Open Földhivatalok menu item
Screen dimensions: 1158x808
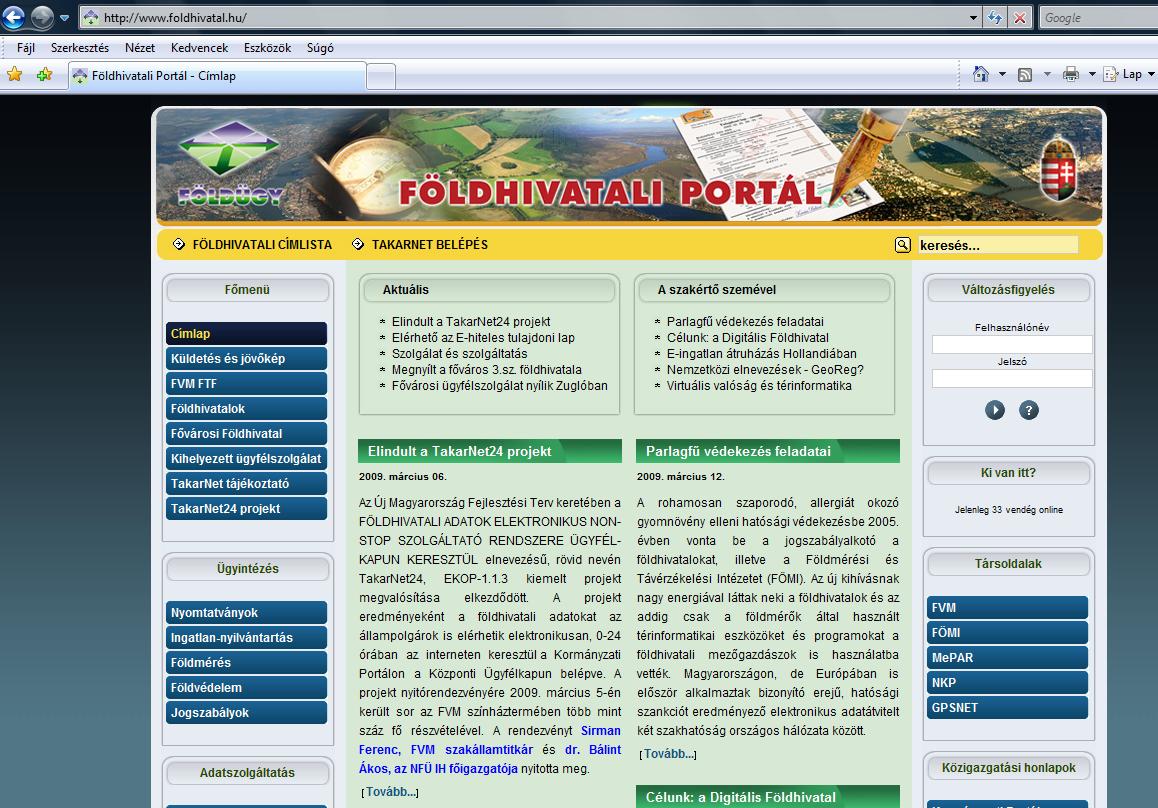[x=247, y=409]
